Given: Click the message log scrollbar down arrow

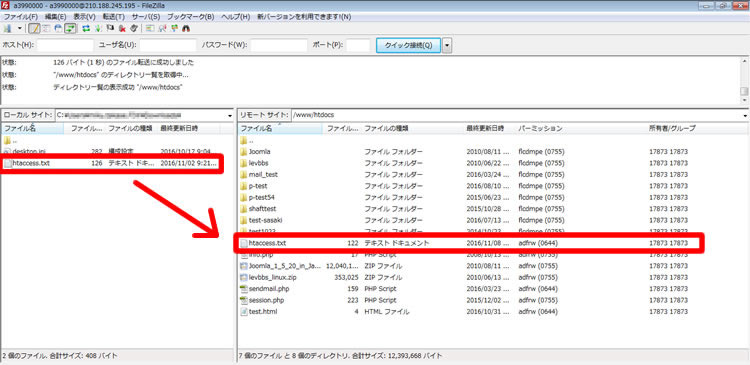Looking at the screenshot, I should coord(744,100).
